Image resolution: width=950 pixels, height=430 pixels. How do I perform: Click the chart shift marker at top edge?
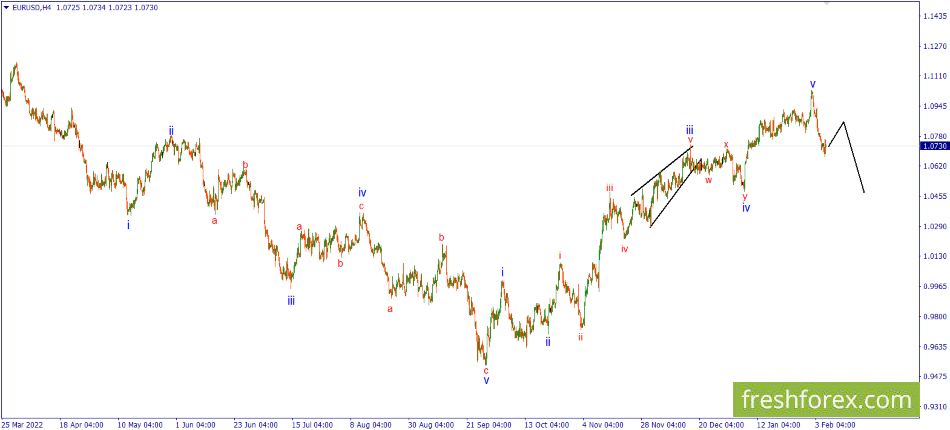tap(828, 3)
